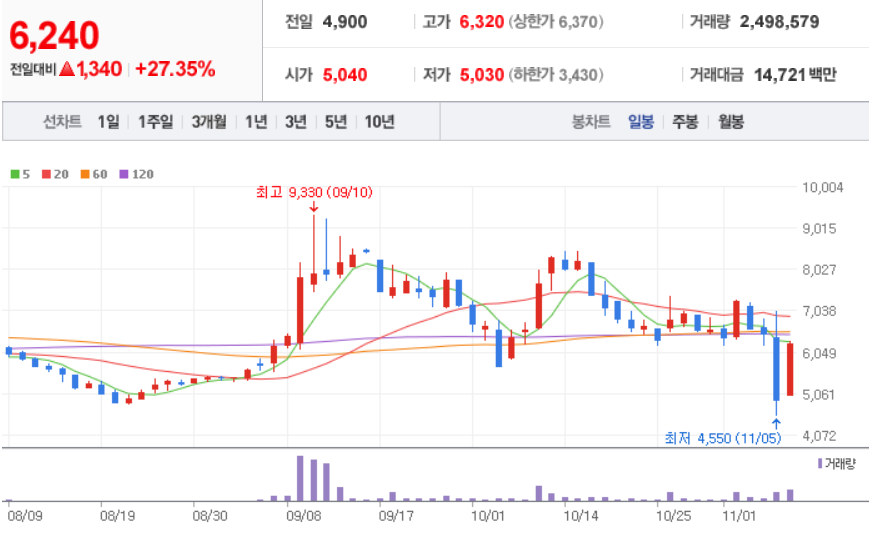Click the red up triangle beside 1,340
Image resolution: width=869 pixels, height=540 pixels.
coord(67,69)
